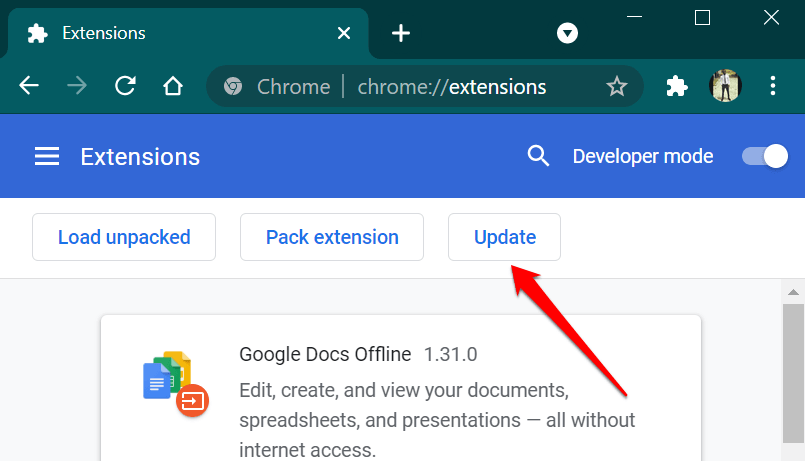Viewport: 805px width, 461px height.
Task: Click the forward navigation arrow
Action: point(76,86)
